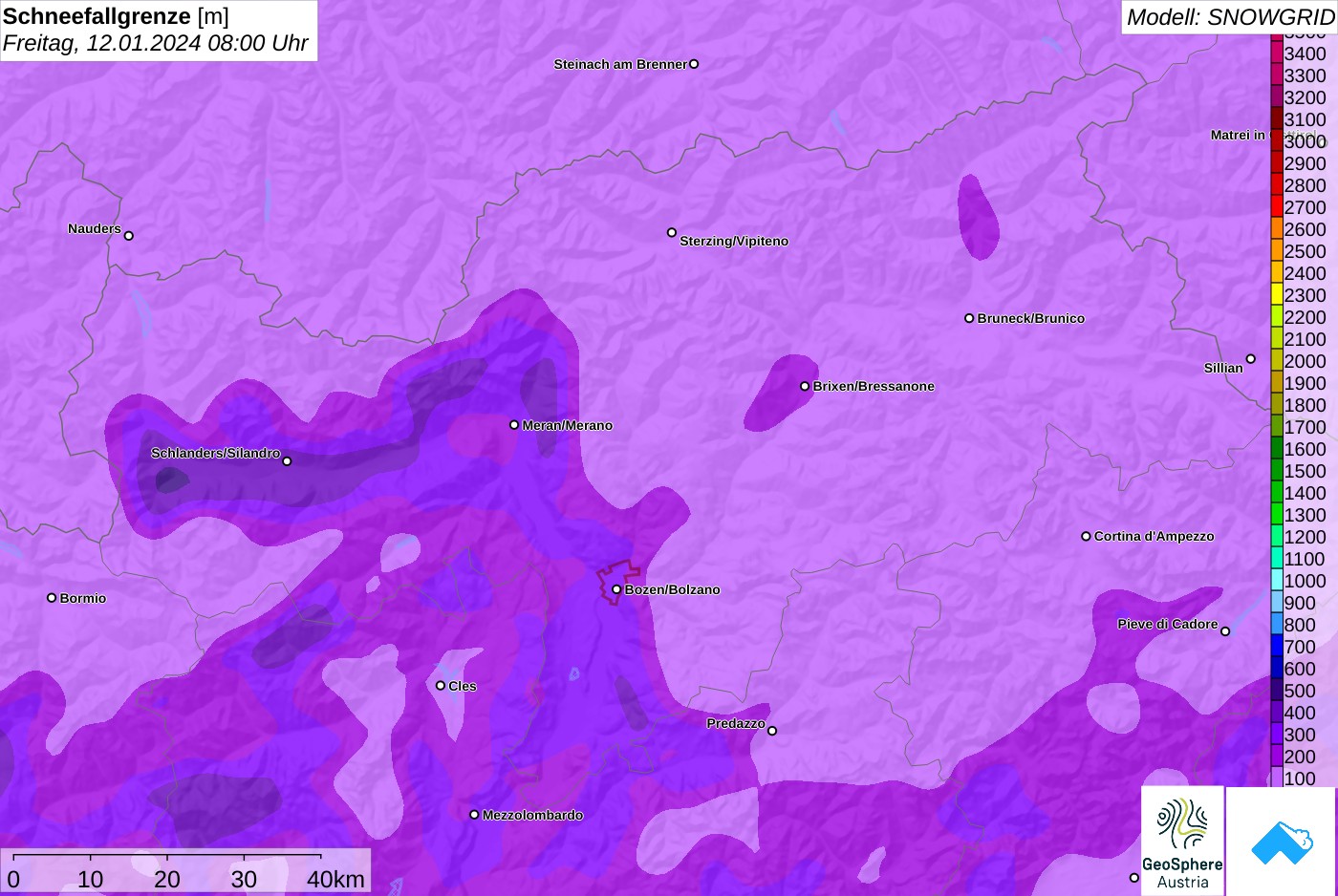
Task: Click the Steinach am Brenner label
Action: pos(620,64)
